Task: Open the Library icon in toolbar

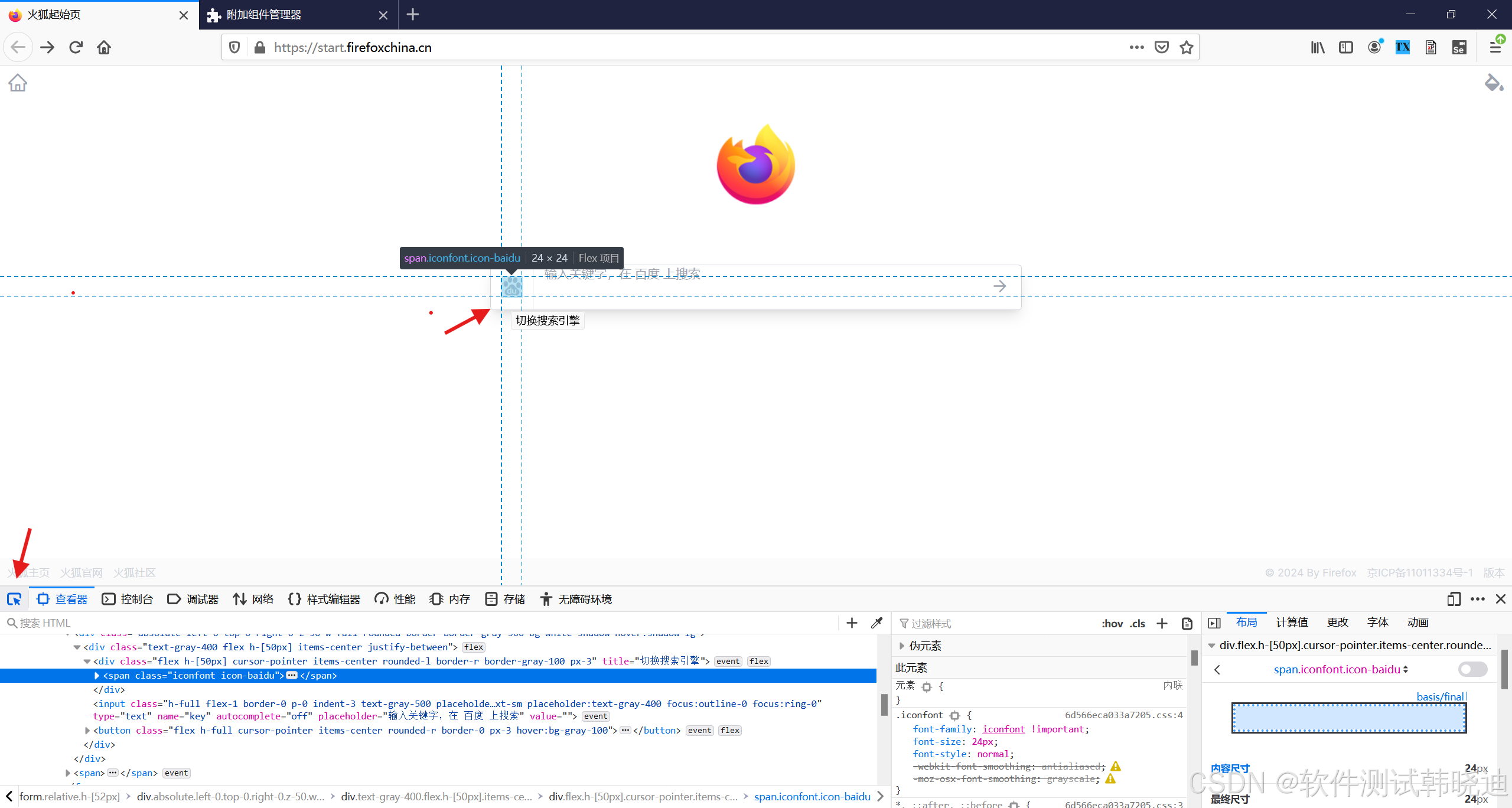Action: [x=1318, y=47]
